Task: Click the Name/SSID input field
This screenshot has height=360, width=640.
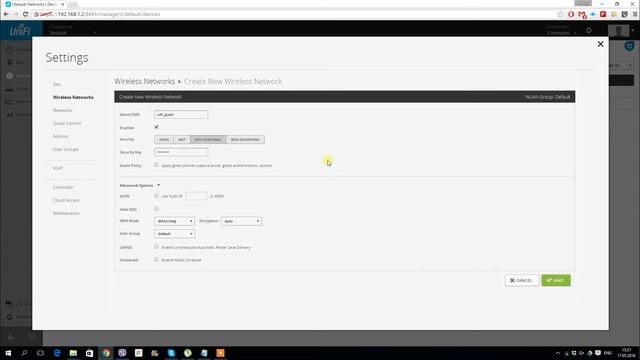Action: tap(181, 114)
